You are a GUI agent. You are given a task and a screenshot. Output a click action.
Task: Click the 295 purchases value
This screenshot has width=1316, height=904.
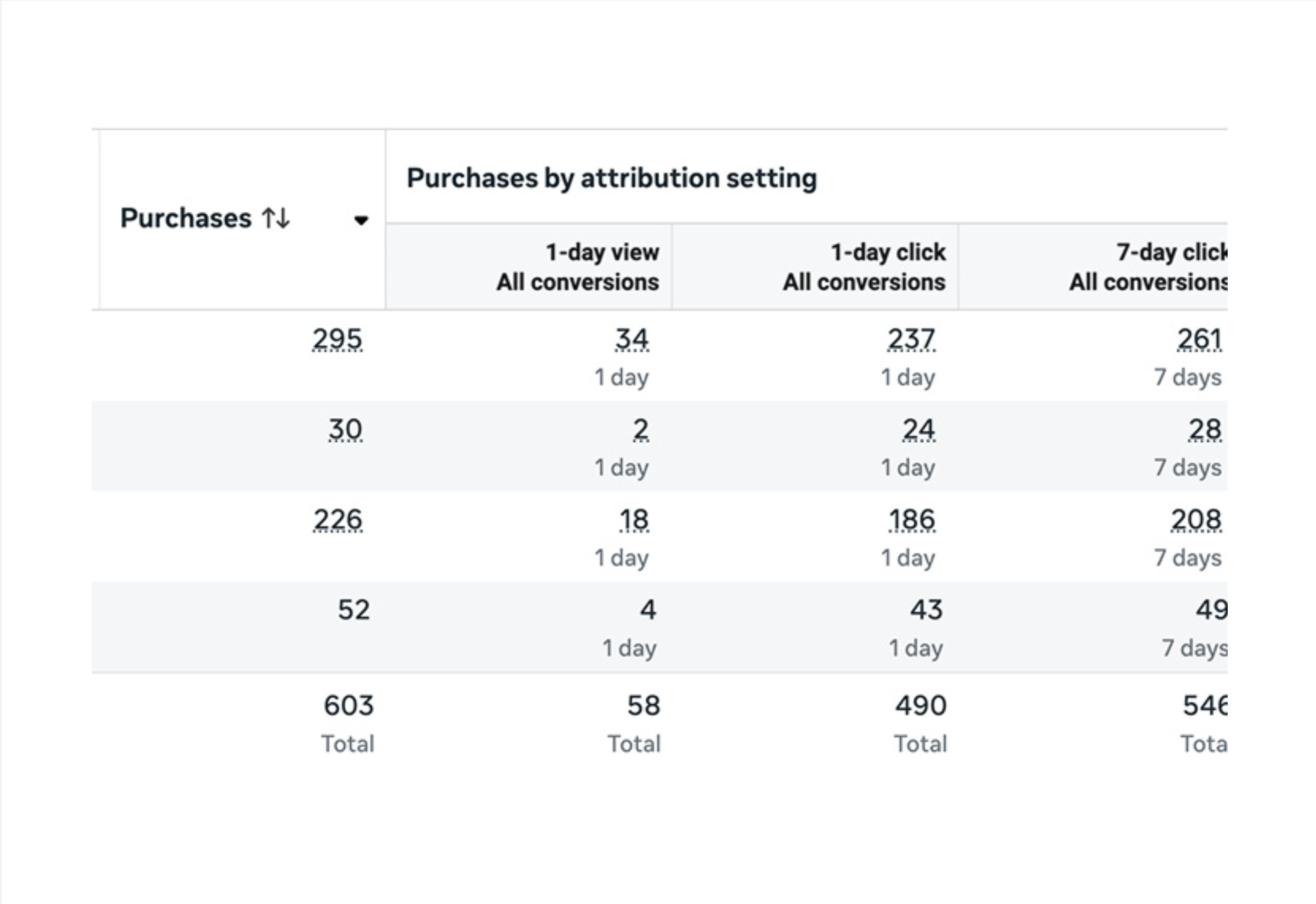337,339
